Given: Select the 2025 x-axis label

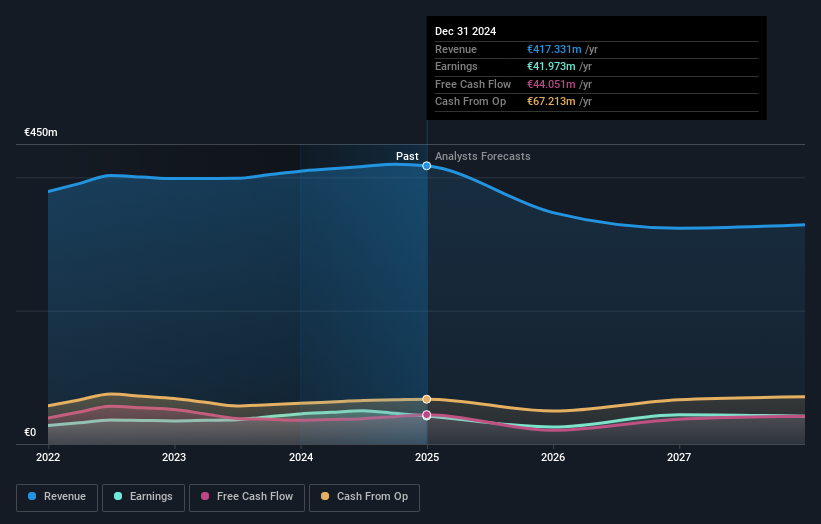Looking at the screenshot, I should click(x=427, y=458).
